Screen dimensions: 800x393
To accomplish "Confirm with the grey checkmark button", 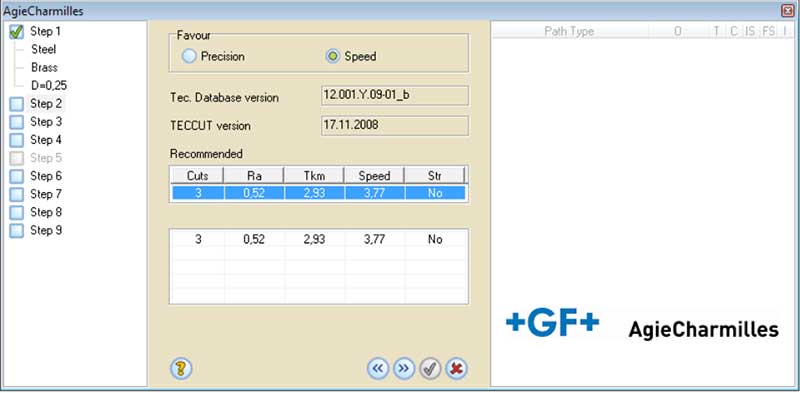I will 430,368.
